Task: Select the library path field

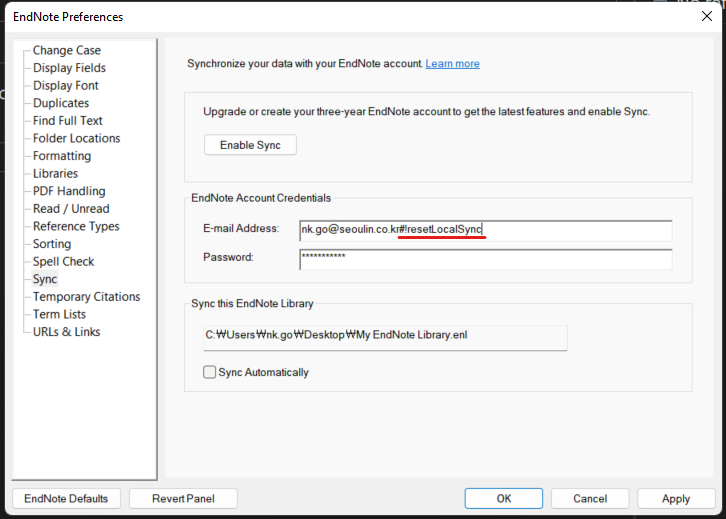Action: pos(385,338)
